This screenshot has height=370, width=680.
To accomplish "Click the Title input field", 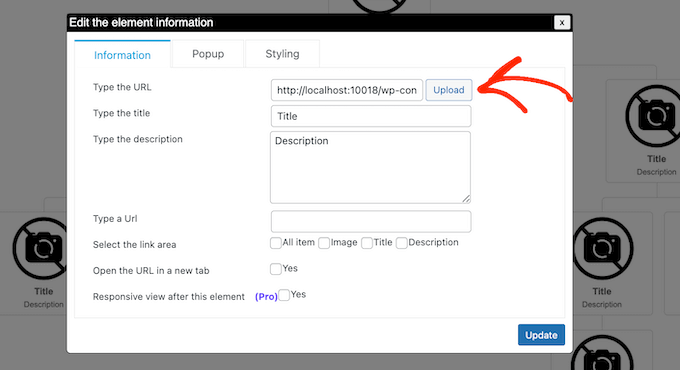I will point(371,116).
